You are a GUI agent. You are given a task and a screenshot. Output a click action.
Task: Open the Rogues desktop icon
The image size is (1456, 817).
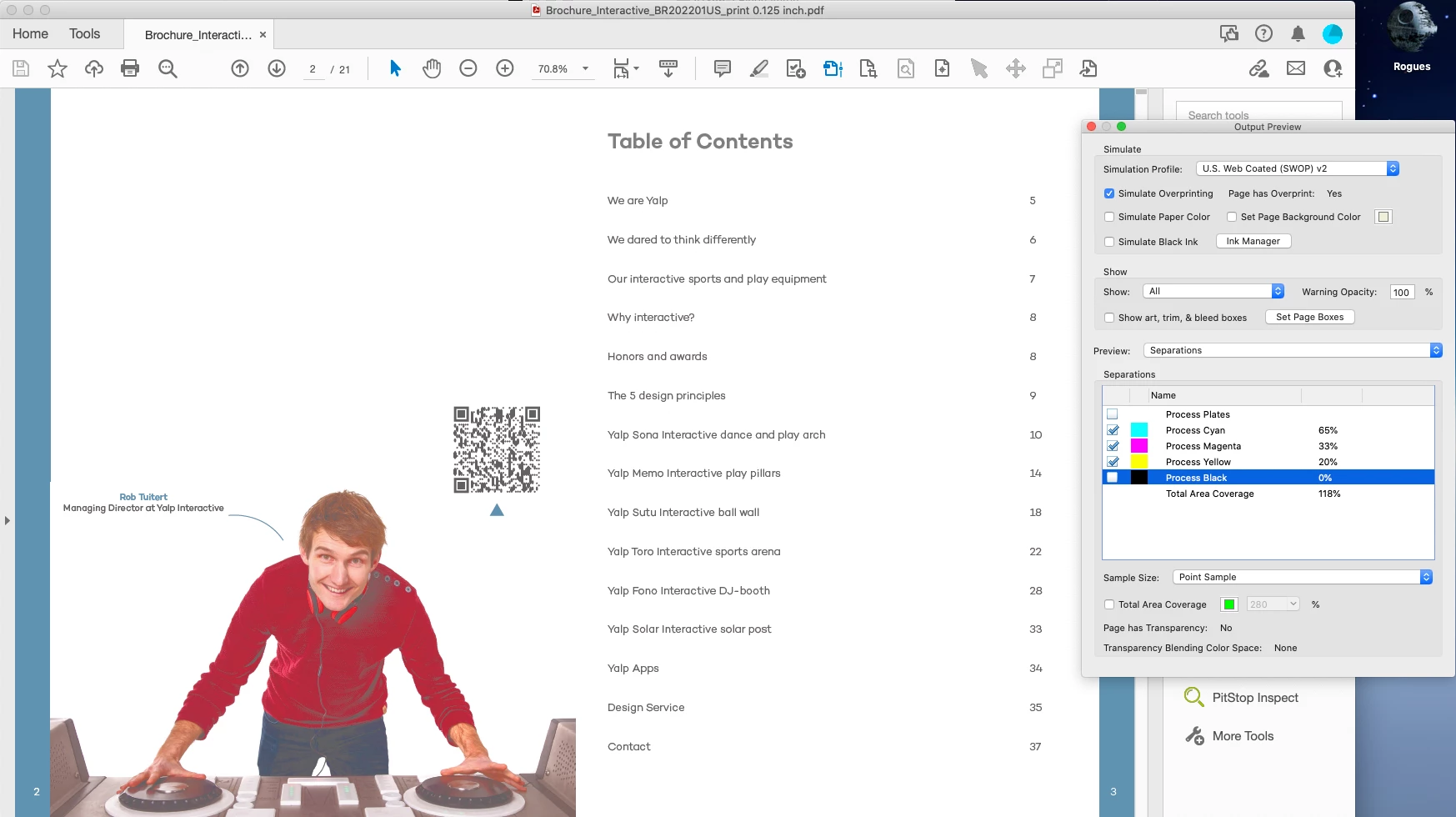[x=1412, y=38]
